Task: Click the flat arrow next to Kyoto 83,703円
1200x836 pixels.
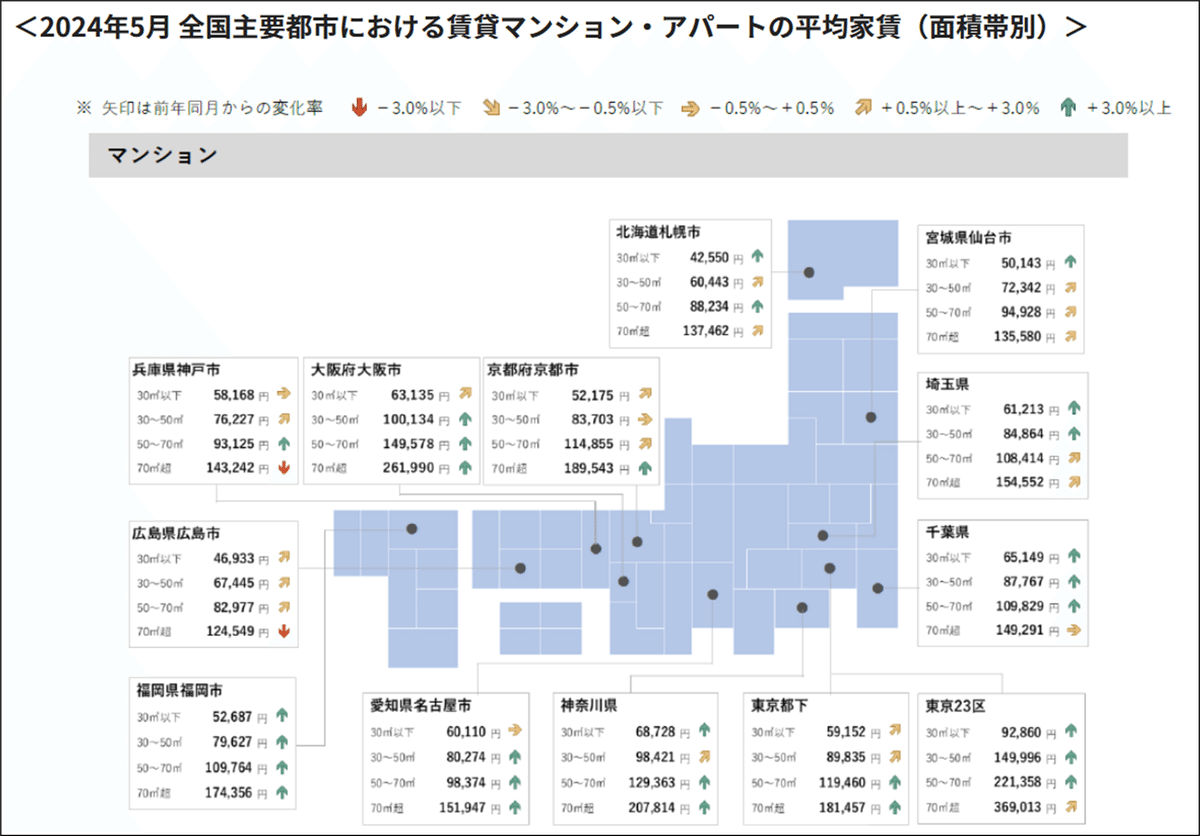Action: click(x=646, y=420)
